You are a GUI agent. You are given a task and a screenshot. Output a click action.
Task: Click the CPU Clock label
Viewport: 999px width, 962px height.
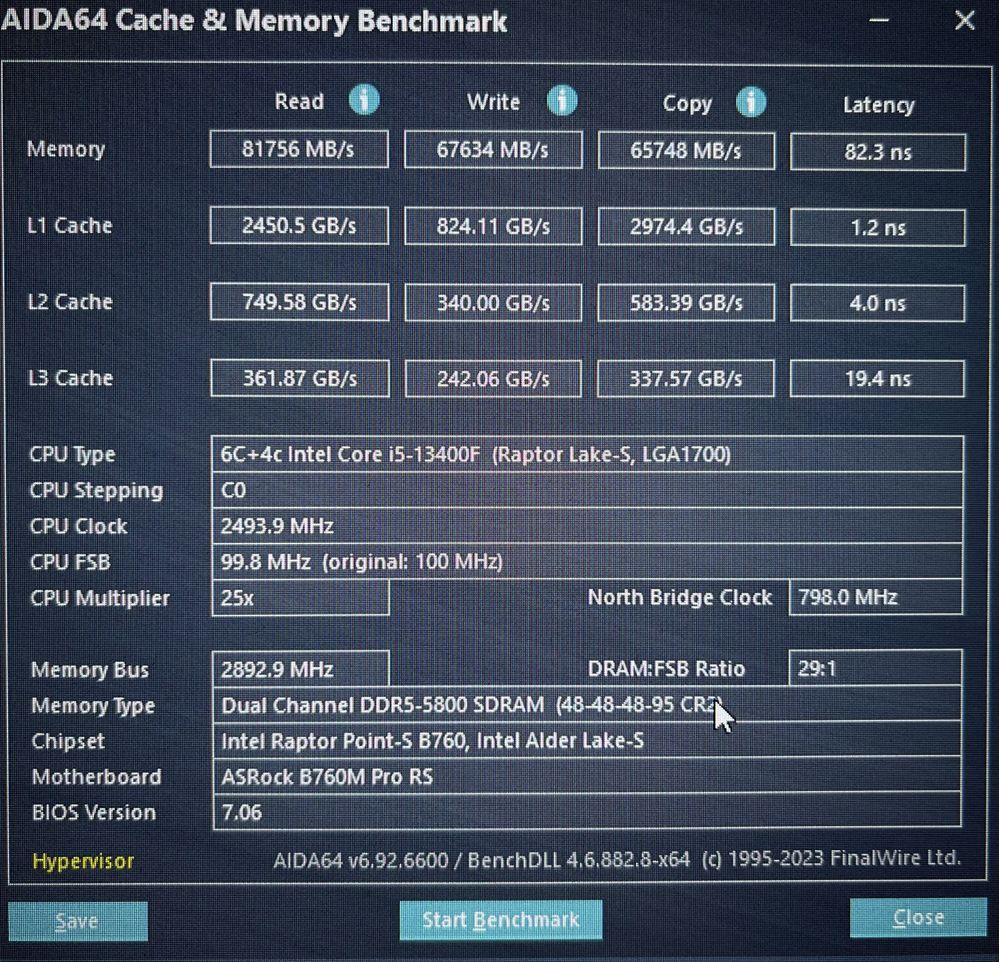[x=78, y=526]
